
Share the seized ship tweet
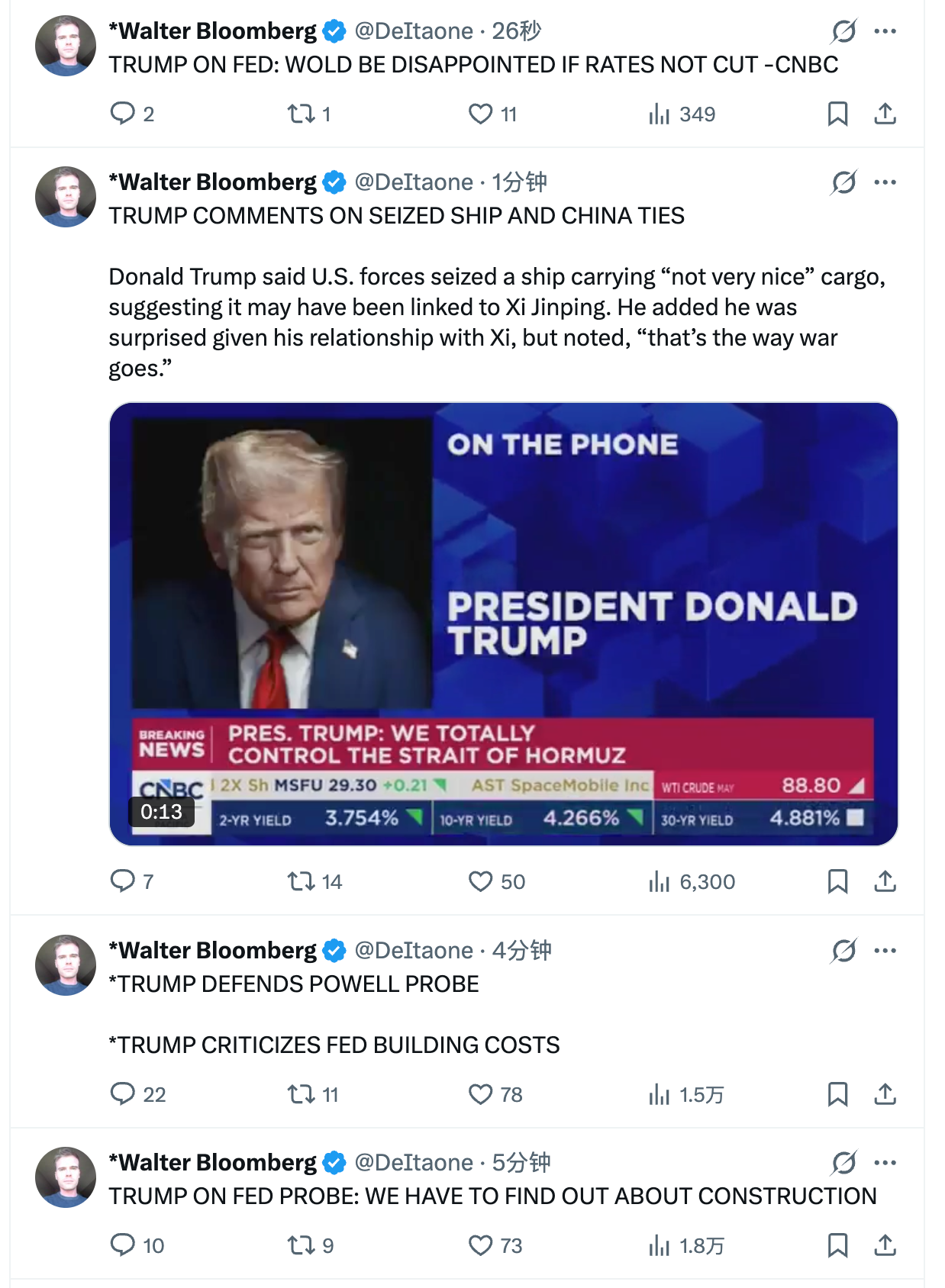pos(885,881)
